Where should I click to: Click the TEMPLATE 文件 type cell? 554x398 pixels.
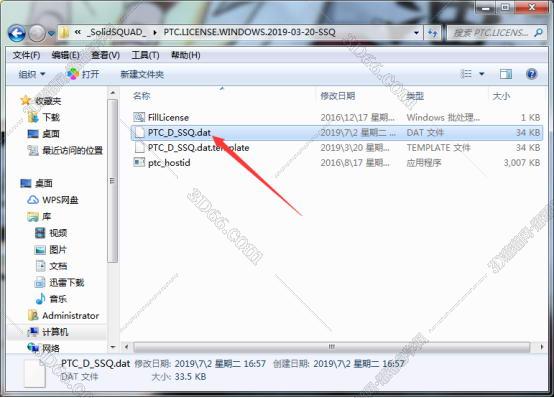[438, 148]
